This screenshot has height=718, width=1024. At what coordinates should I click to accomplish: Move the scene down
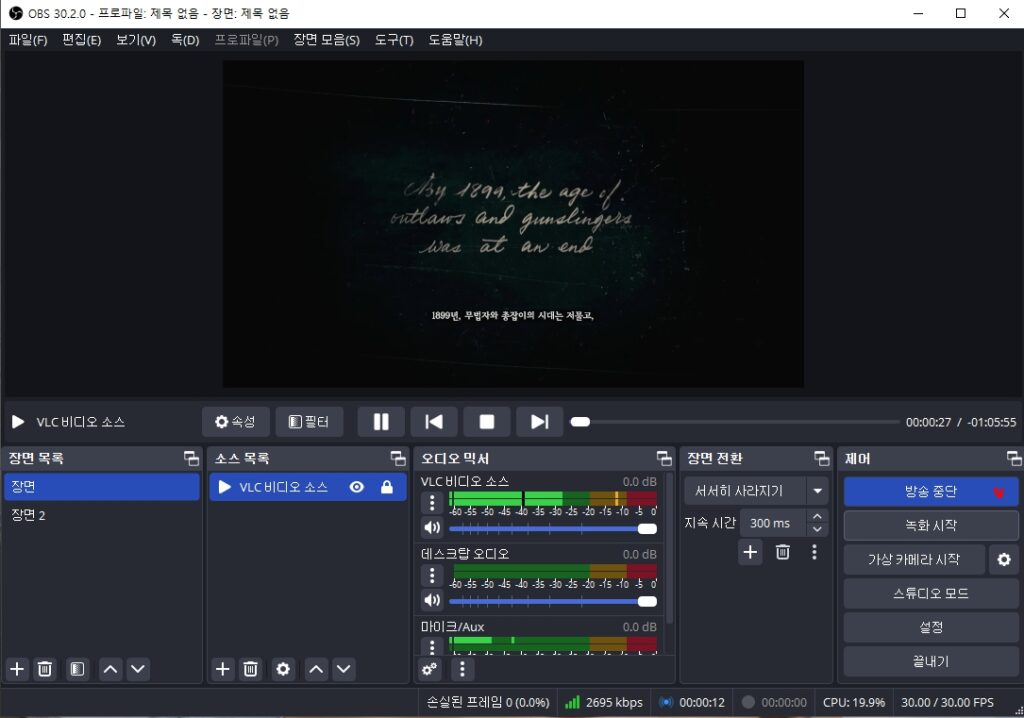[x=138, y=669]
